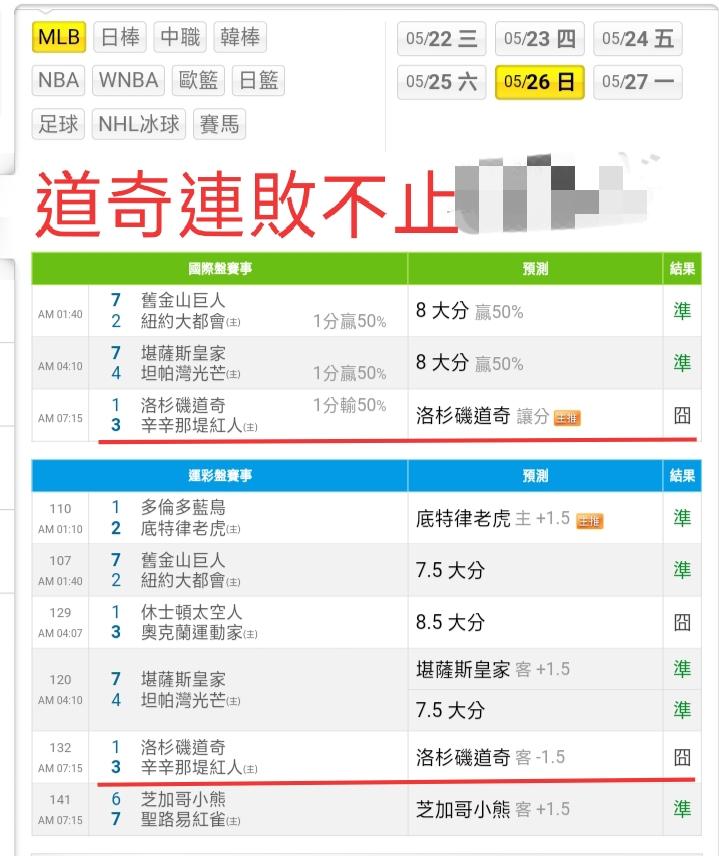719x856 pixels.
Task: Open the NBA tab
Action: coord(58,80)
